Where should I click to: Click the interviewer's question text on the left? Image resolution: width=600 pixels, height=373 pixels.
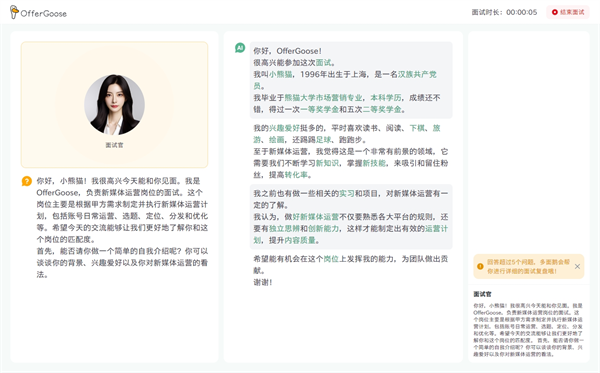pos(122,228)
